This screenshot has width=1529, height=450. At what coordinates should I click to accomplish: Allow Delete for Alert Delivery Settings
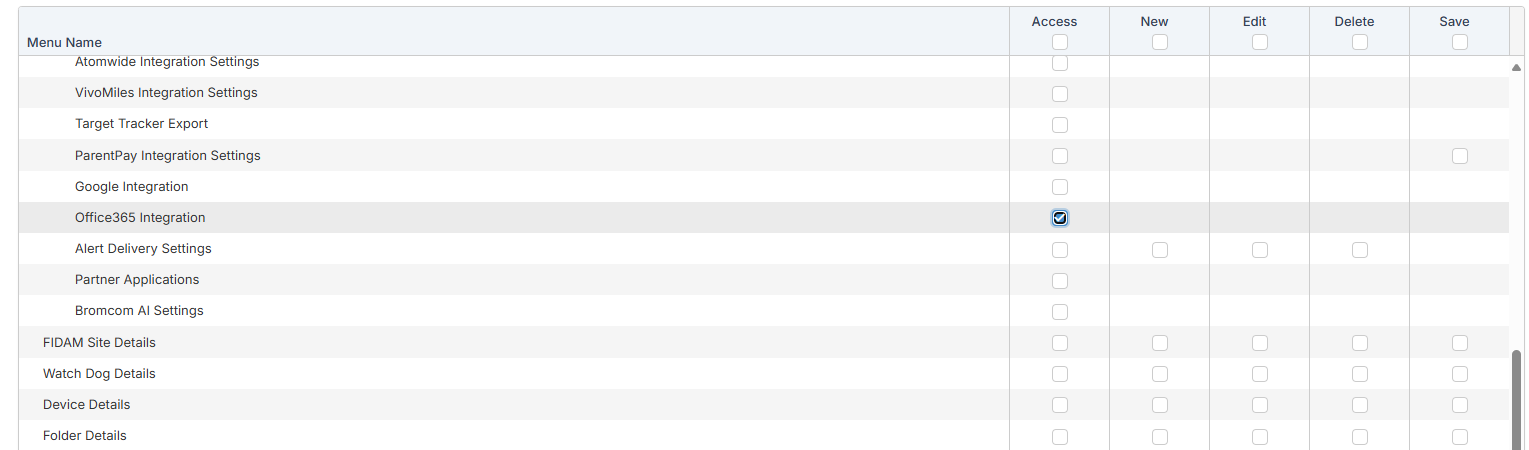(1360, 250)
